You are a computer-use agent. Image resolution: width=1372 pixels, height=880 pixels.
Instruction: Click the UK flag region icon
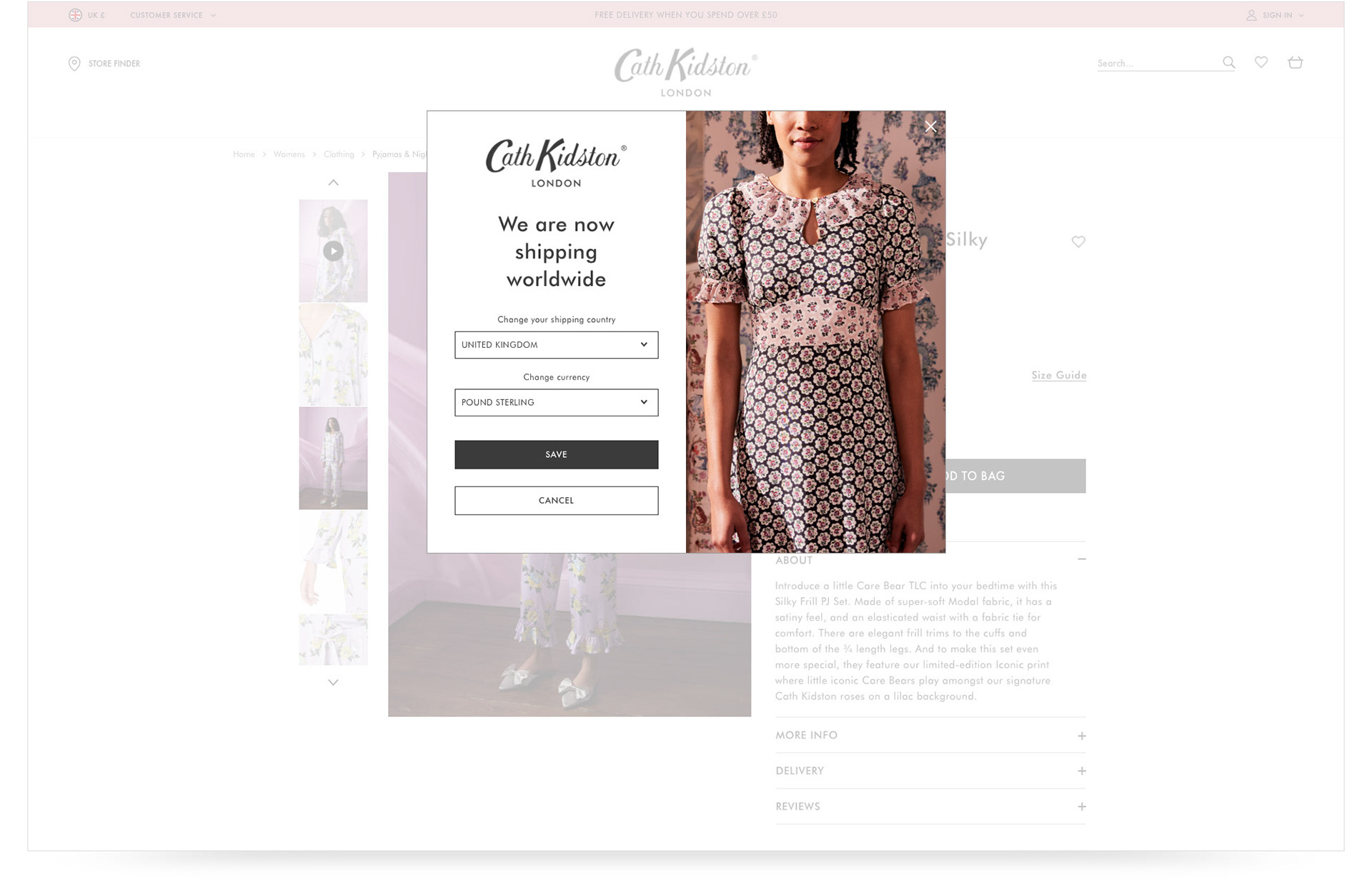[75, 15]
